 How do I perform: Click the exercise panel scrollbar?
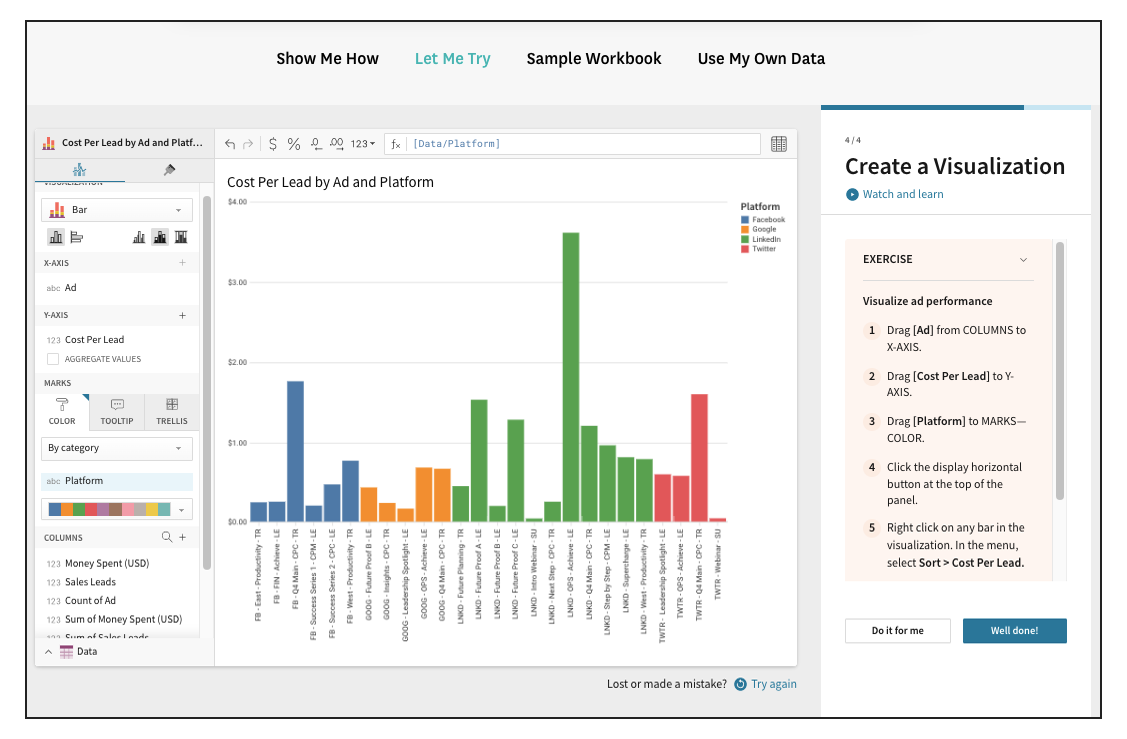click(1059, 371)
